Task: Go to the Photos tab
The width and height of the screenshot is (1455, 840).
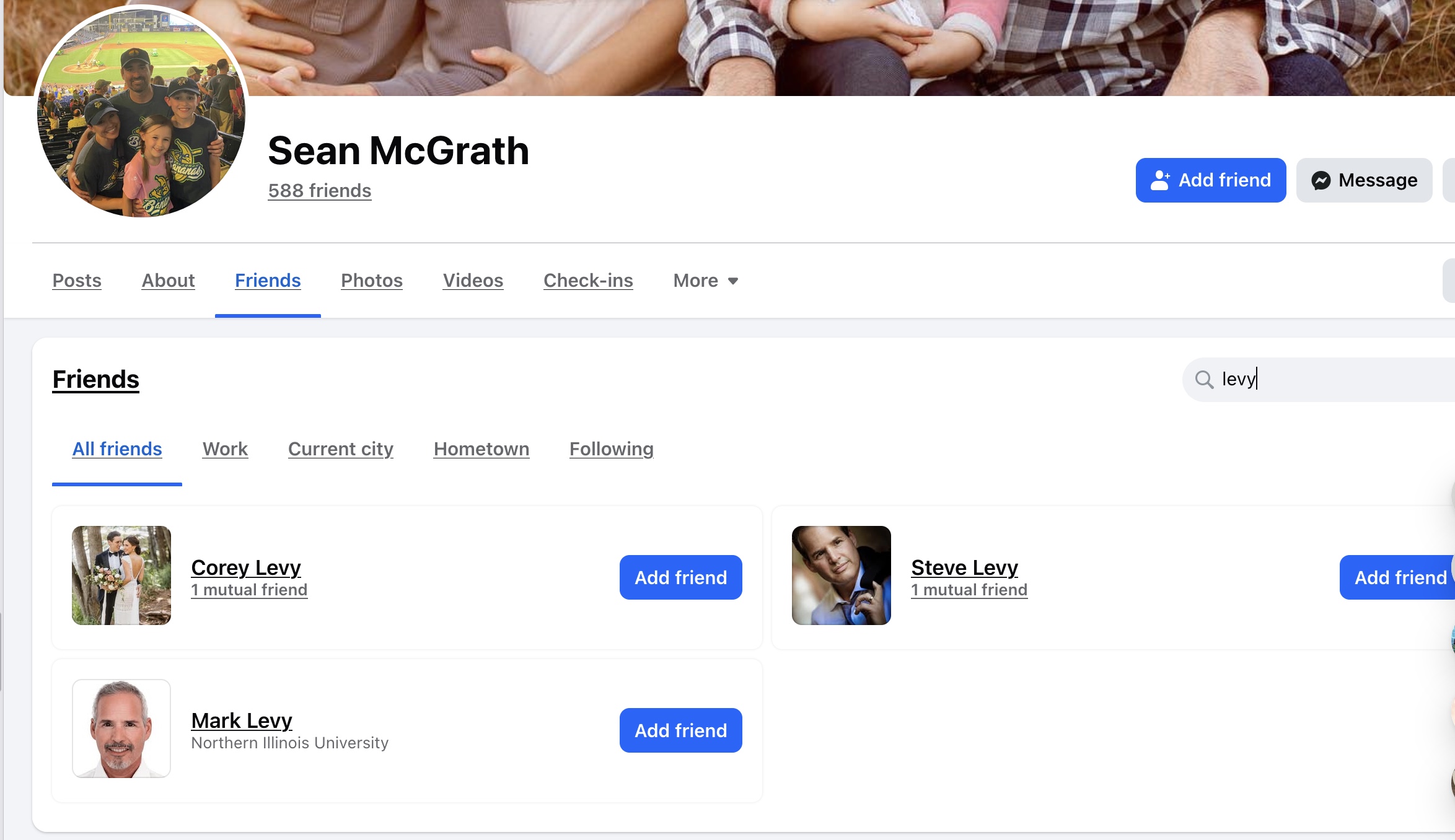Action: (372, 281)
